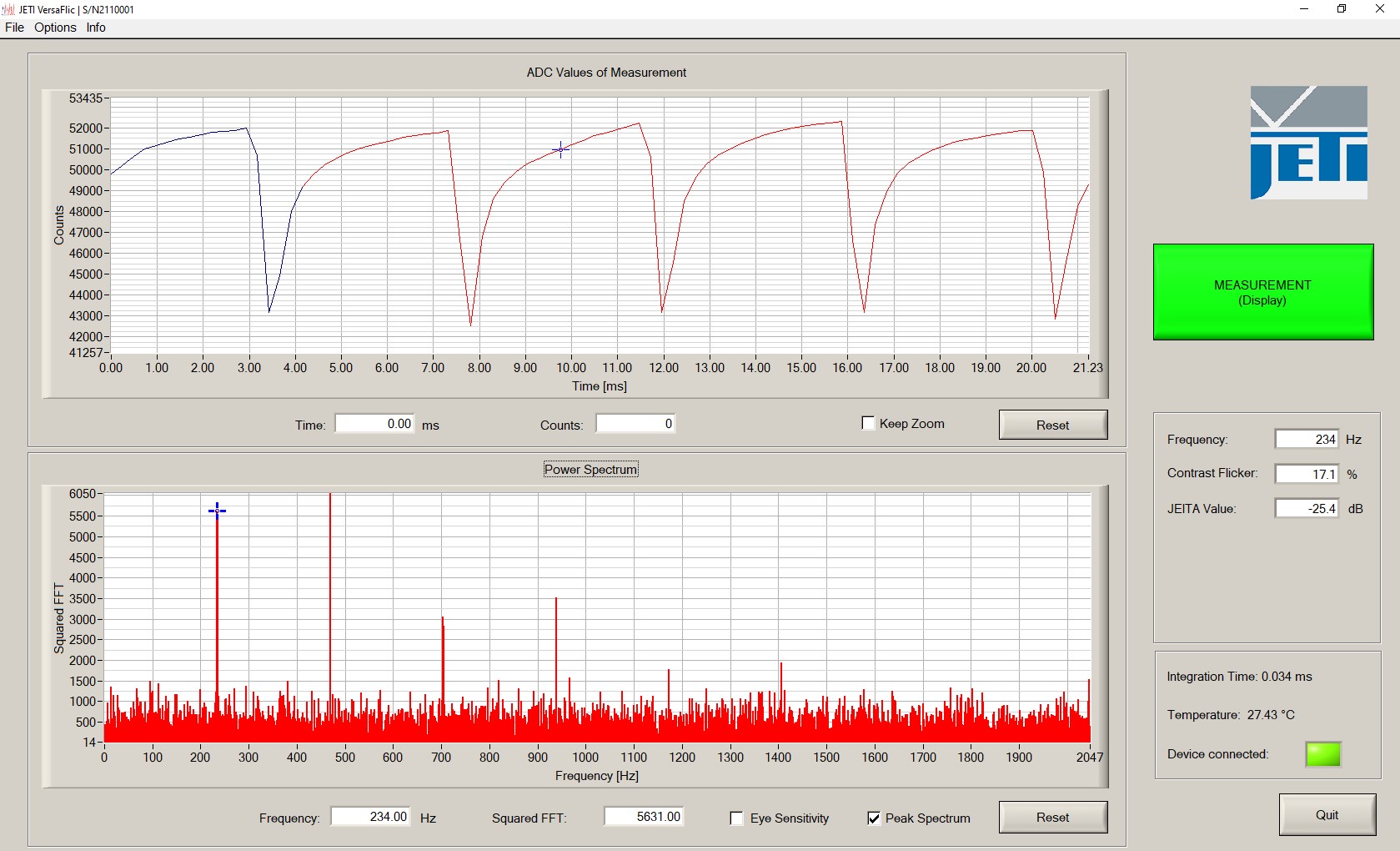This screenshot has height=851, width=1400.
Task: Click Reset button for Power Spectrum graph
Action: coord(1052,818)
